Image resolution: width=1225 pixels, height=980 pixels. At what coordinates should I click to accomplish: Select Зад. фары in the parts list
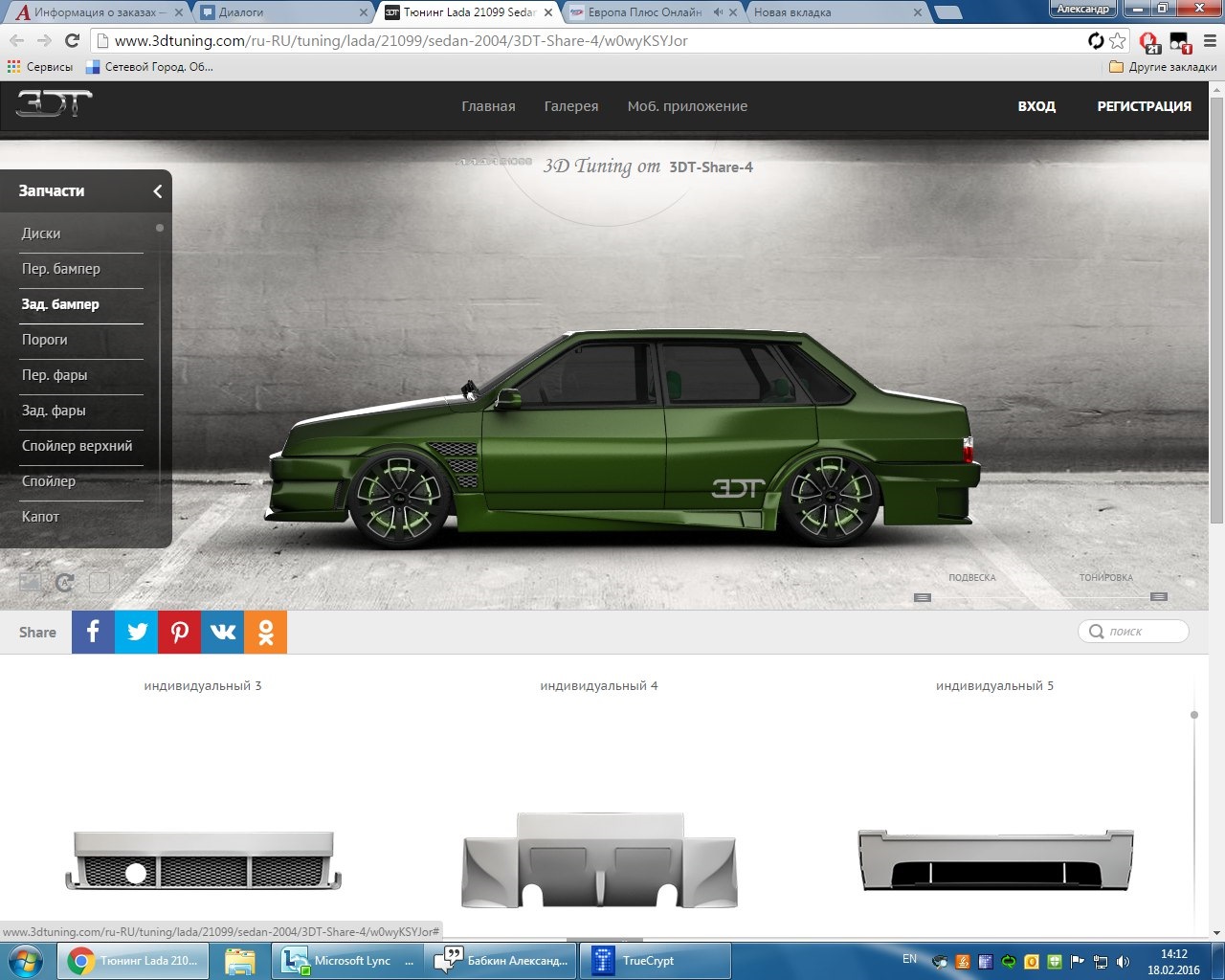[x=54, y=411]
